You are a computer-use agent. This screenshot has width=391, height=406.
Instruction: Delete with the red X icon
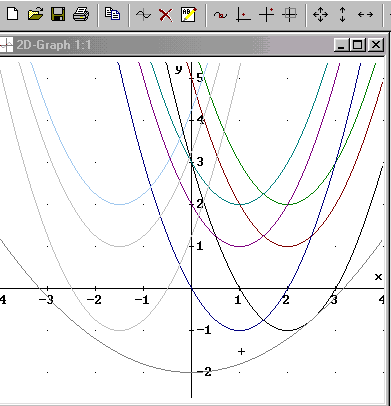[166, 15]
